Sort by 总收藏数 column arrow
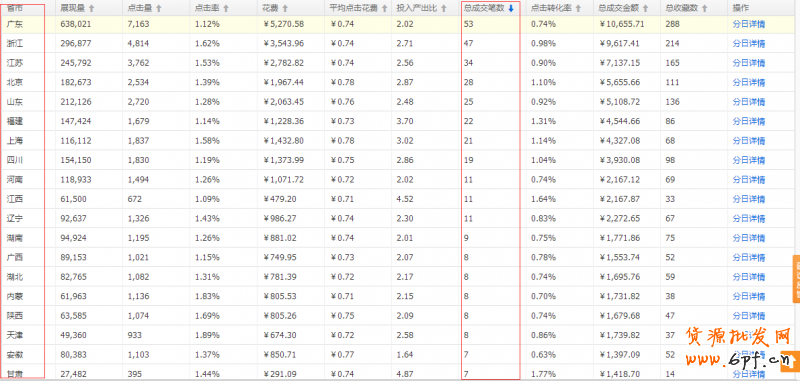 tap(705, 9)
